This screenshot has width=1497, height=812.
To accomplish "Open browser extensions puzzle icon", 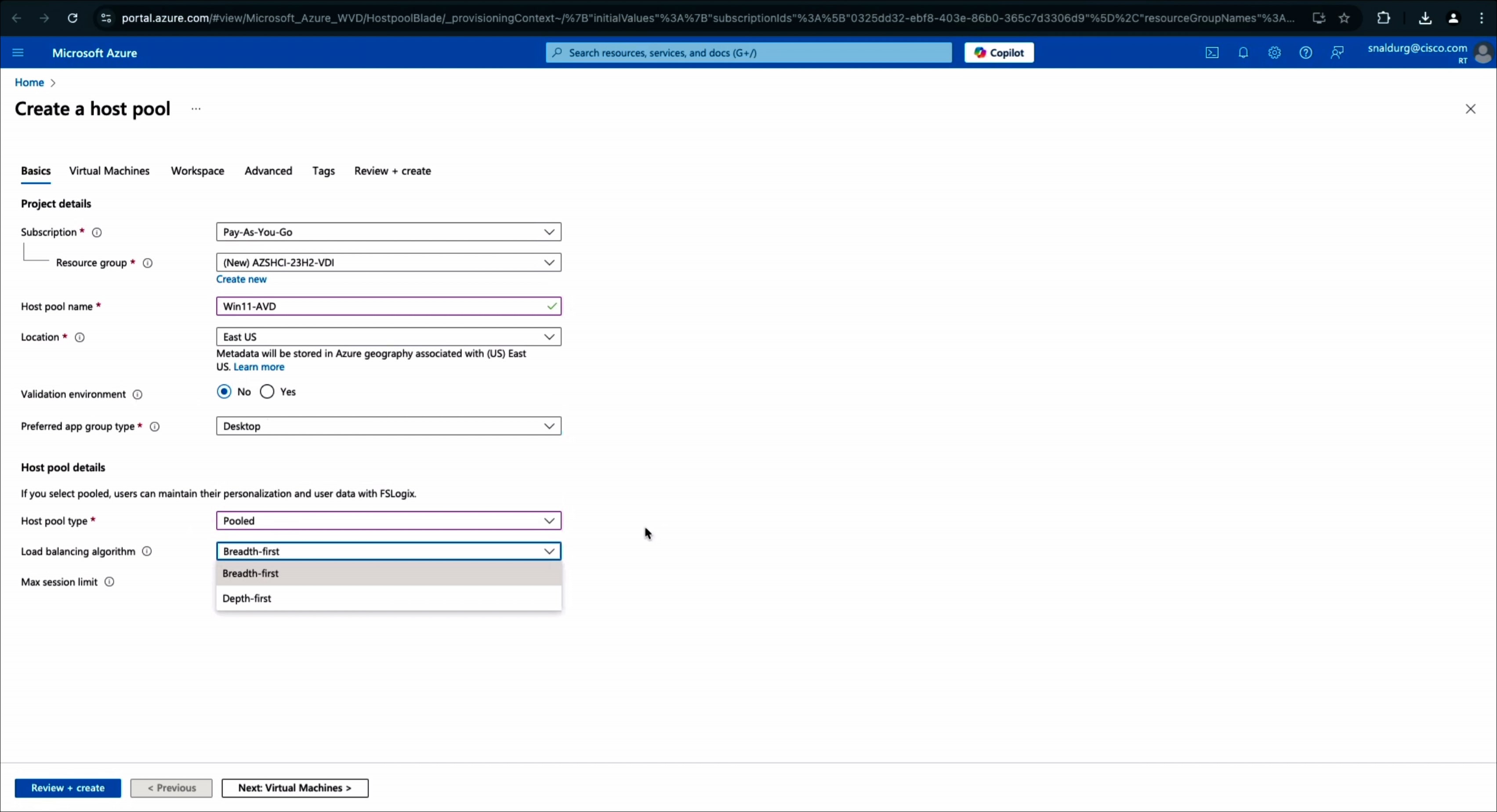I will click(x=1384, y=18).
